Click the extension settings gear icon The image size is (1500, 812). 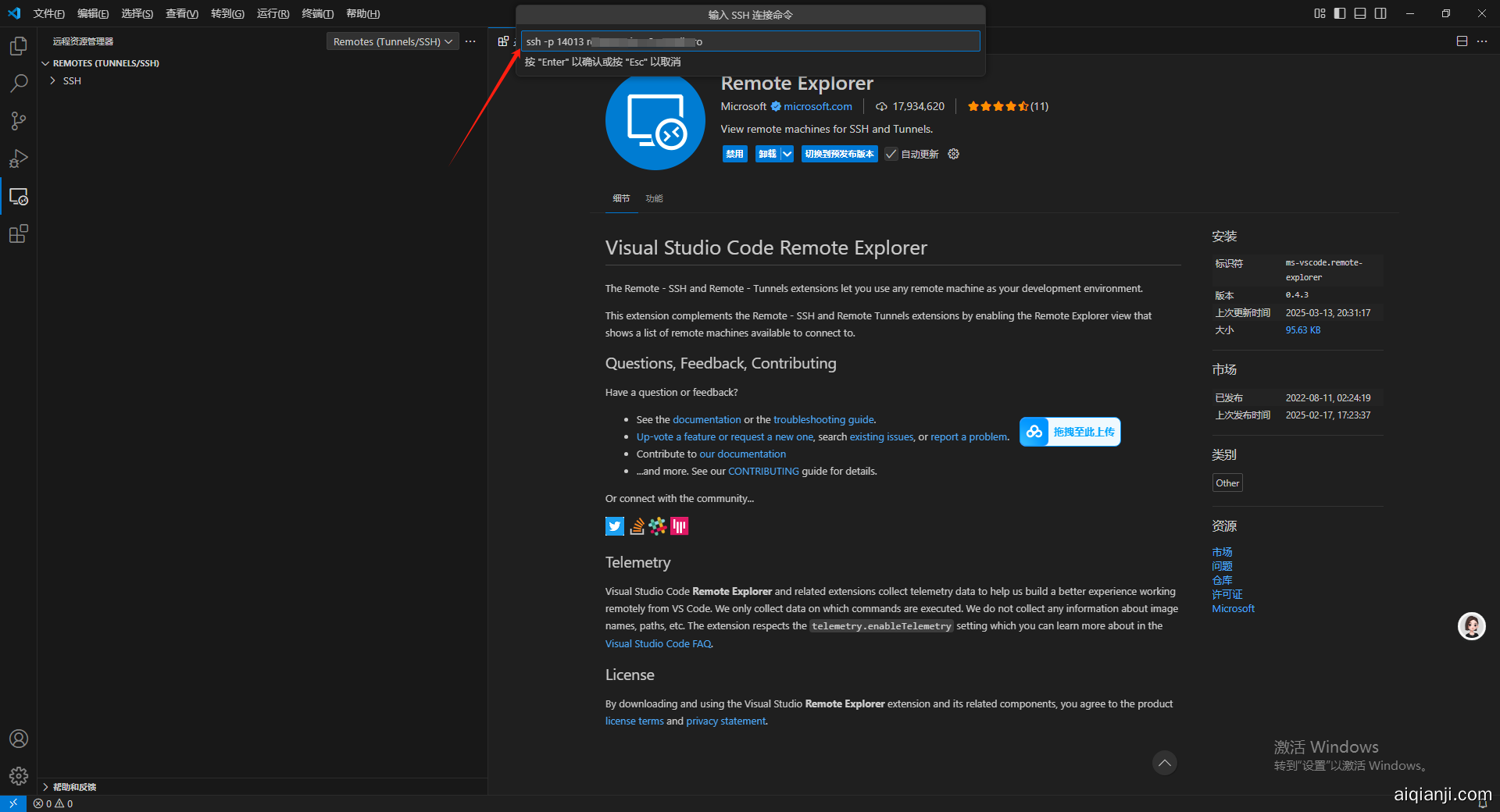click(953, 154)
